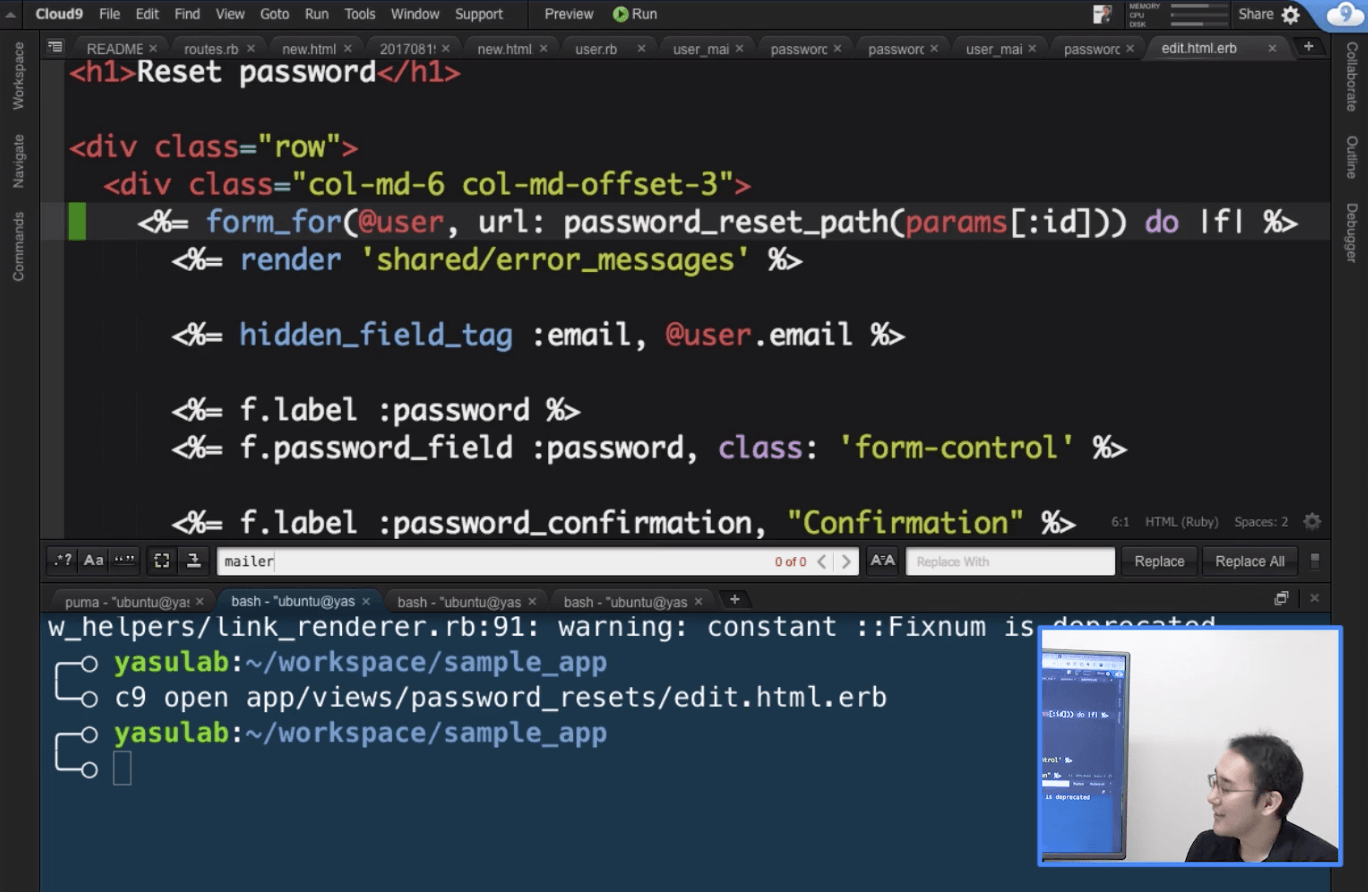Expand the Workspace side panel
This screenshot has height=892, width=1368.
tap(18, 76)
